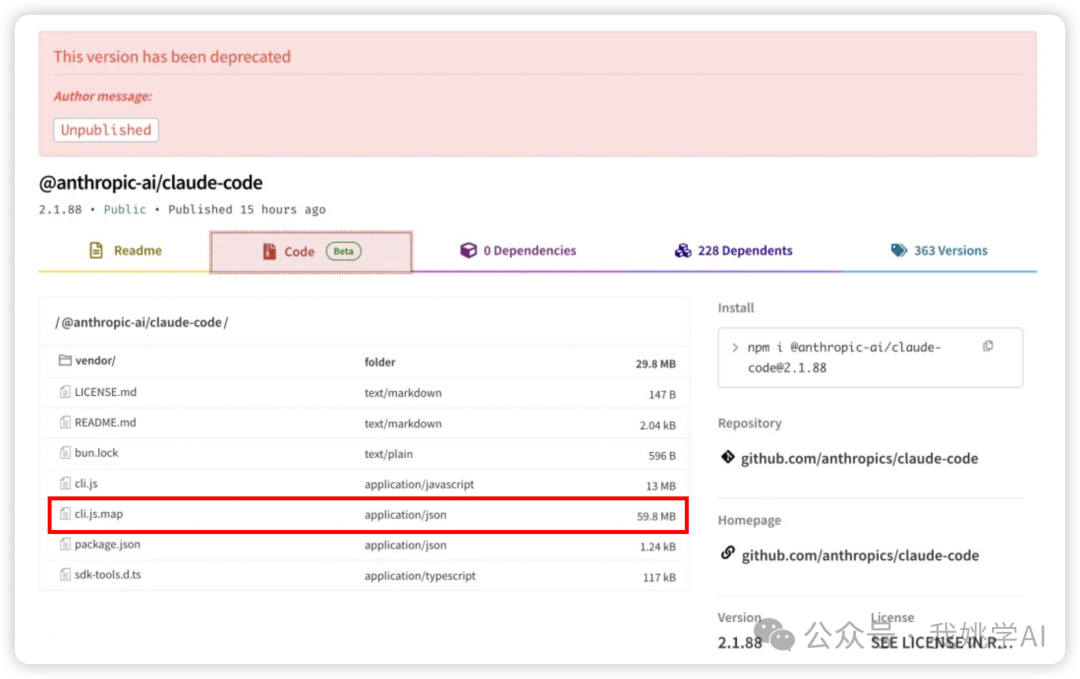Show the 363 Versions tab

(x=939, y=251)
